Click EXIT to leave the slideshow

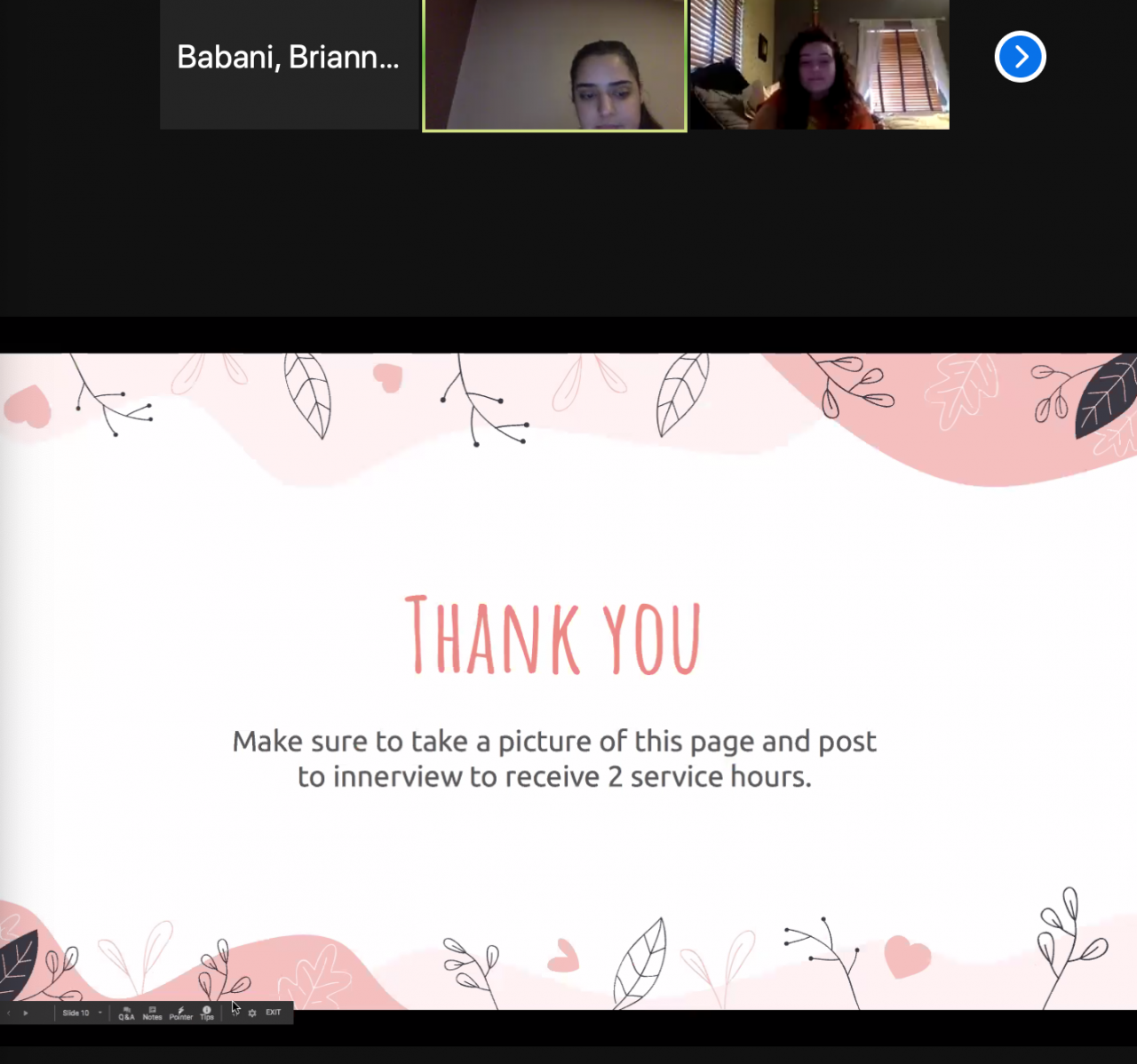coord(274,1012)
